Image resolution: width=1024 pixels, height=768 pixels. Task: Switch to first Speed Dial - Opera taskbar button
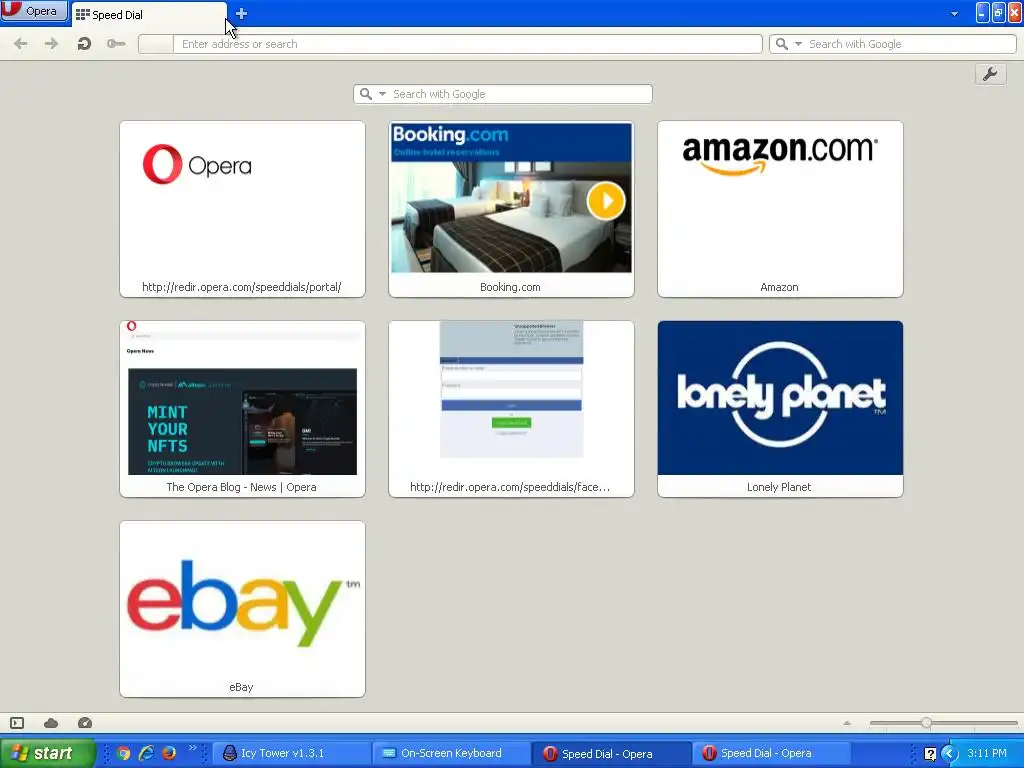(610, 754)
